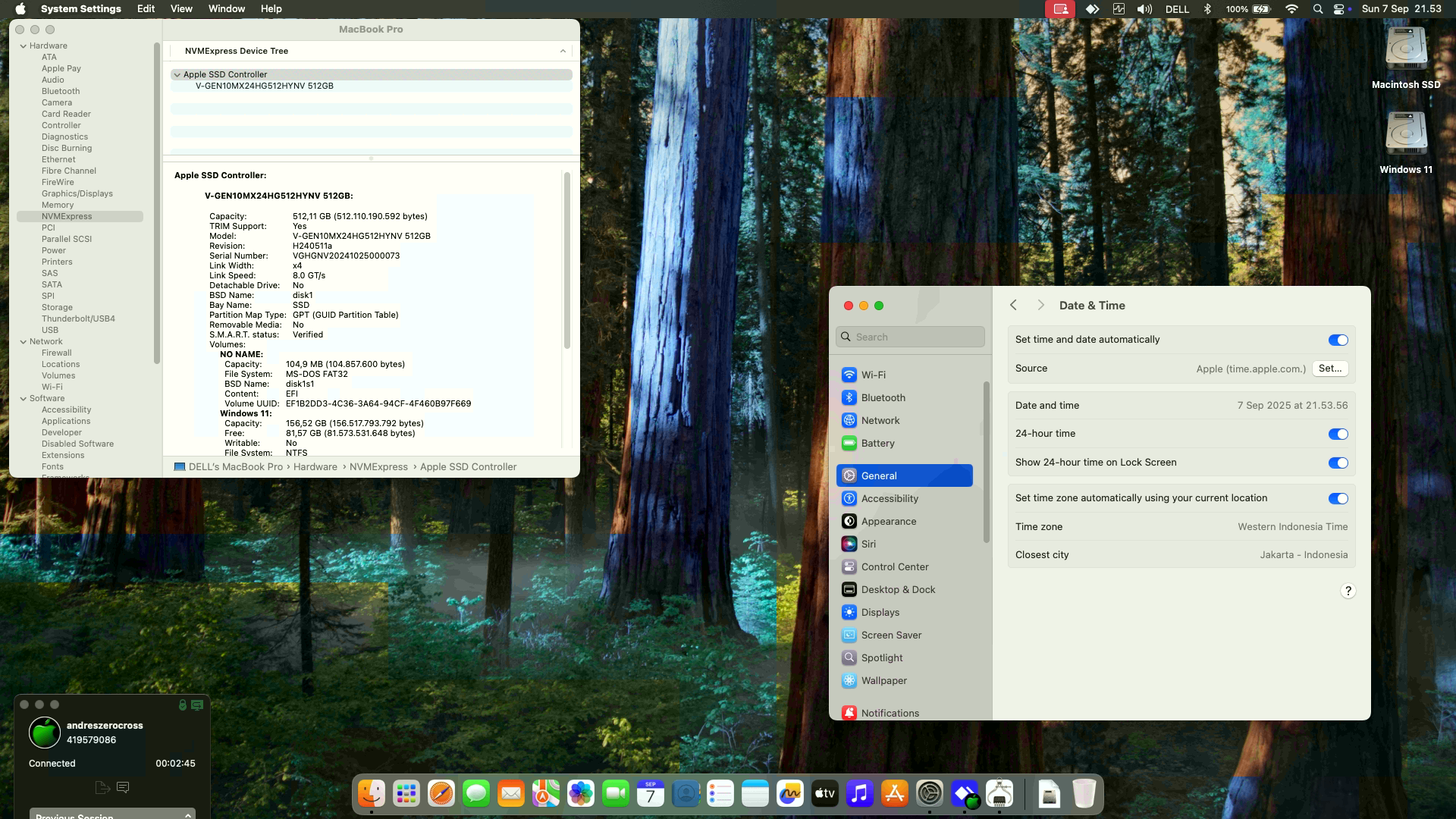Viewport: 1456px width, 819px height.
Task: Toggle 24-hour time switch
Action: [x=1338, y=435]
